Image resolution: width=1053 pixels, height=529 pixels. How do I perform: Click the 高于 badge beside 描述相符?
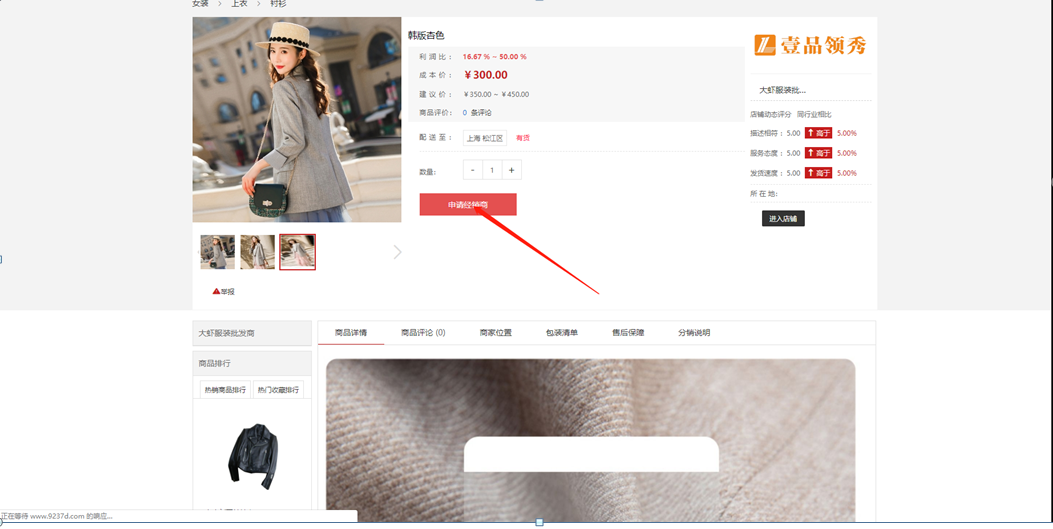[818, 133]
